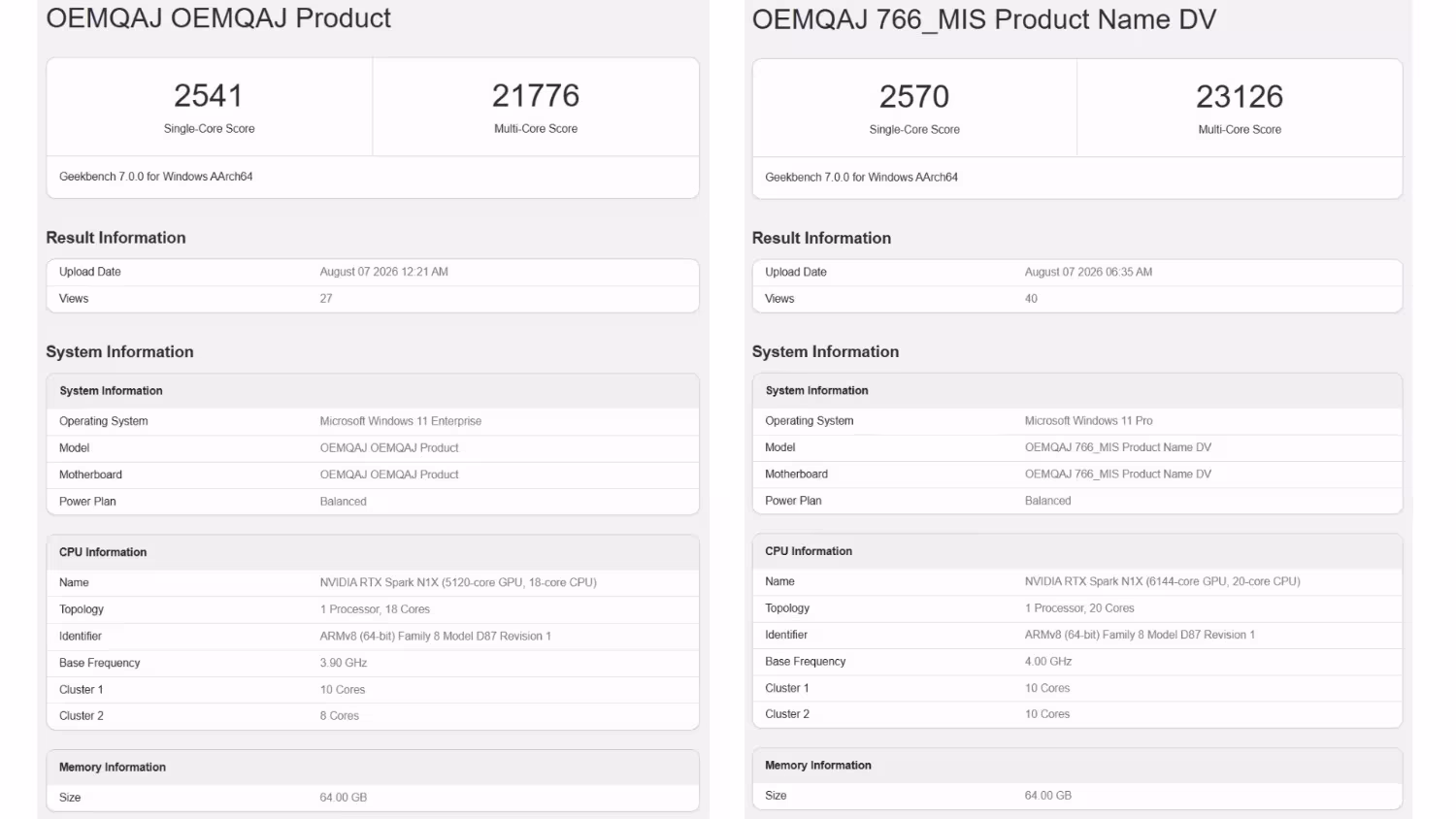
Task: Click the 'Upload Date' label beside the 12:21 AM date
Action: click(x=90, y=272)
